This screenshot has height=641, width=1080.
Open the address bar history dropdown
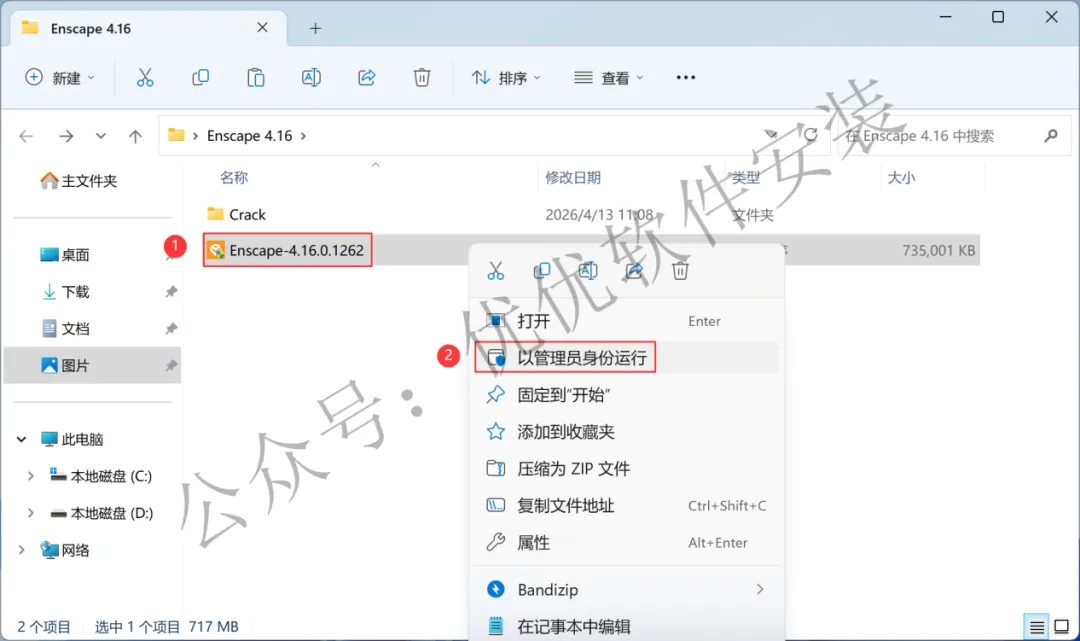pyautogui.click(x=771, y=134)
